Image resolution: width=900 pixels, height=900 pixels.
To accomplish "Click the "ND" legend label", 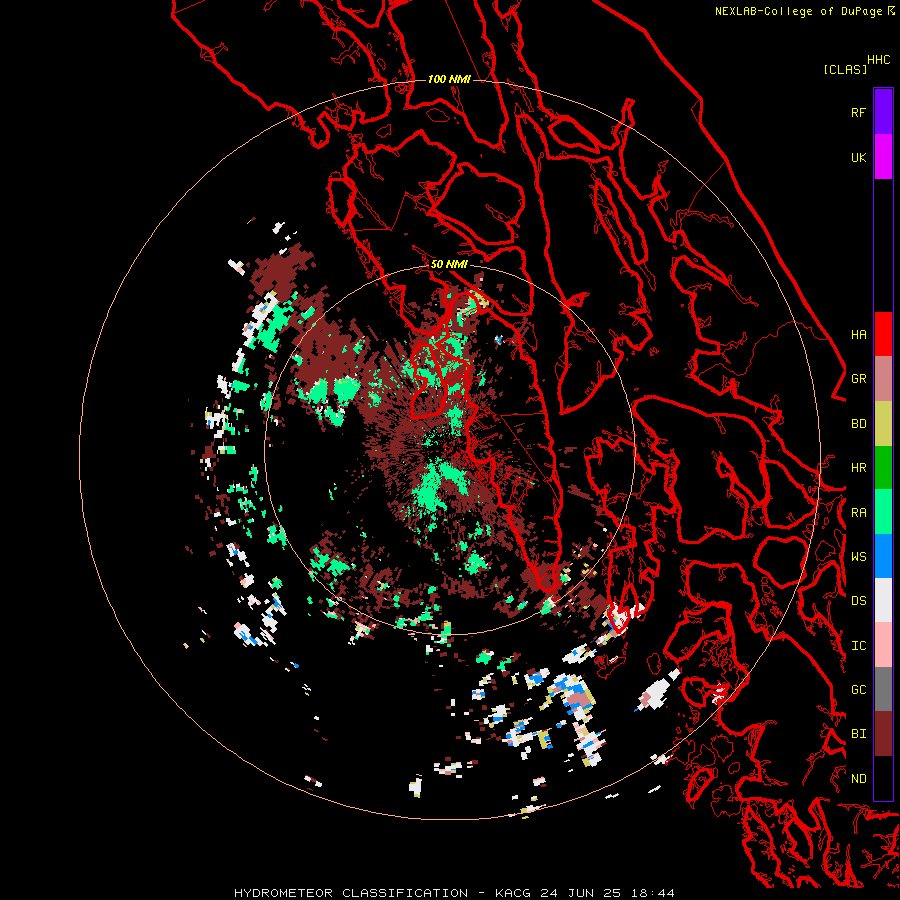I will coord(858,779).
